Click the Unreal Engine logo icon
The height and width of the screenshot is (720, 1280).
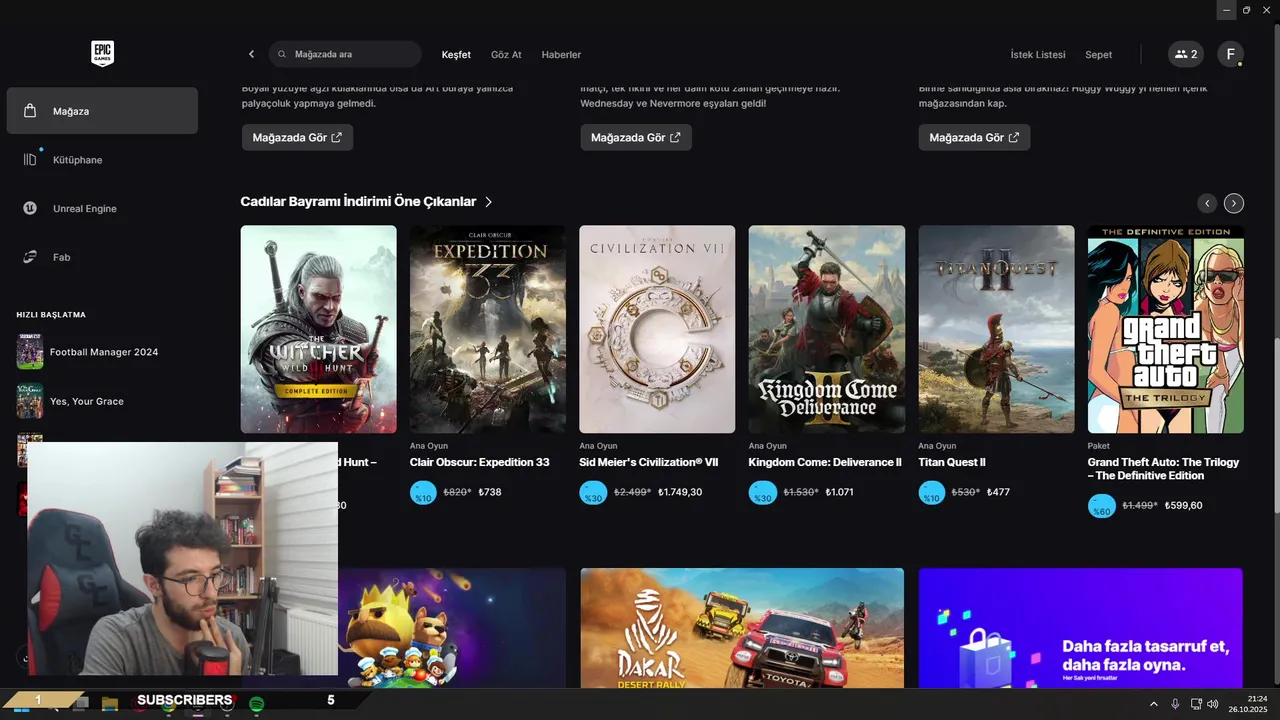pos(30,208)
